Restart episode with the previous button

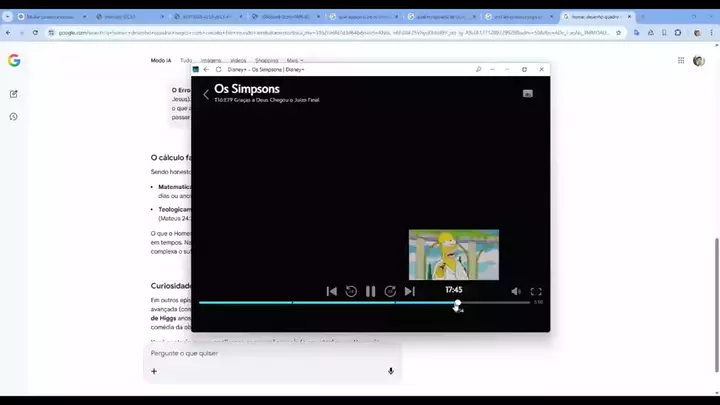click(x=332, y=291)
